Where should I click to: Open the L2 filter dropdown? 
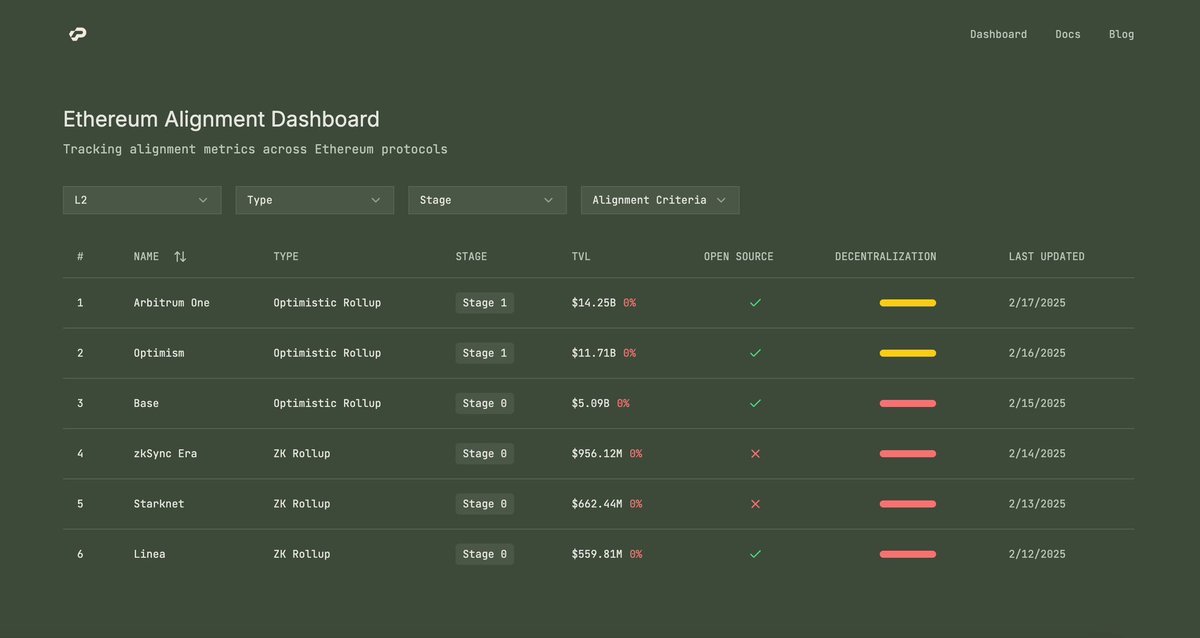pyautogui.click(x=142, y=200)
